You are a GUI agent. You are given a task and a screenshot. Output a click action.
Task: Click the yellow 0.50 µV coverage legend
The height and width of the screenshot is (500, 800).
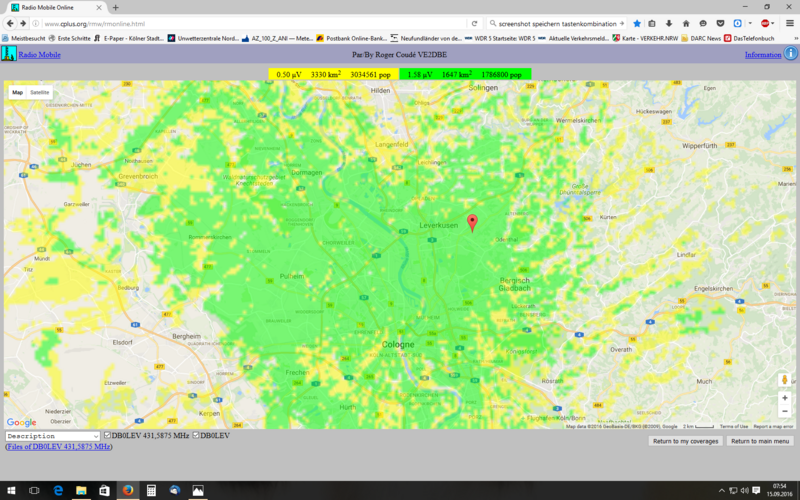(x=334, y=74)
